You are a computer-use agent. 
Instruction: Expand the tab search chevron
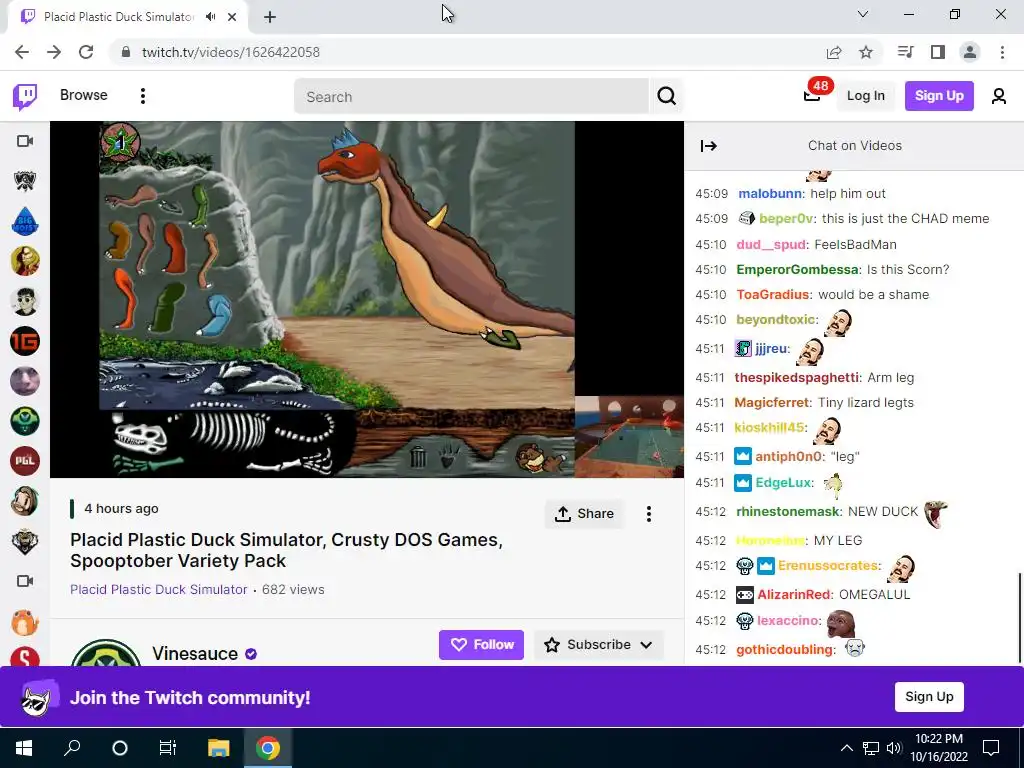[x=863, y=14]
